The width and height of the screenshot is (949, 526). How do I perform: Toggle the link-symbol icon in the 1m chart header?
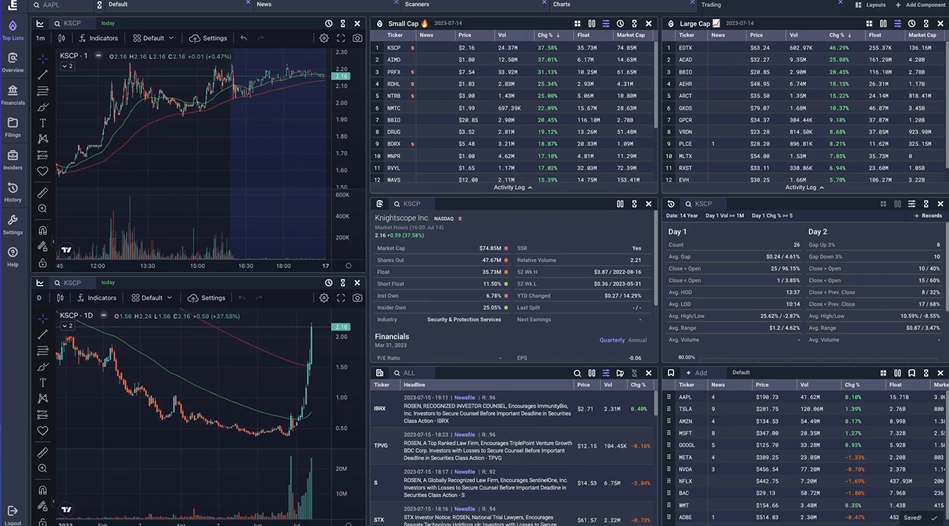pos(343,24)
